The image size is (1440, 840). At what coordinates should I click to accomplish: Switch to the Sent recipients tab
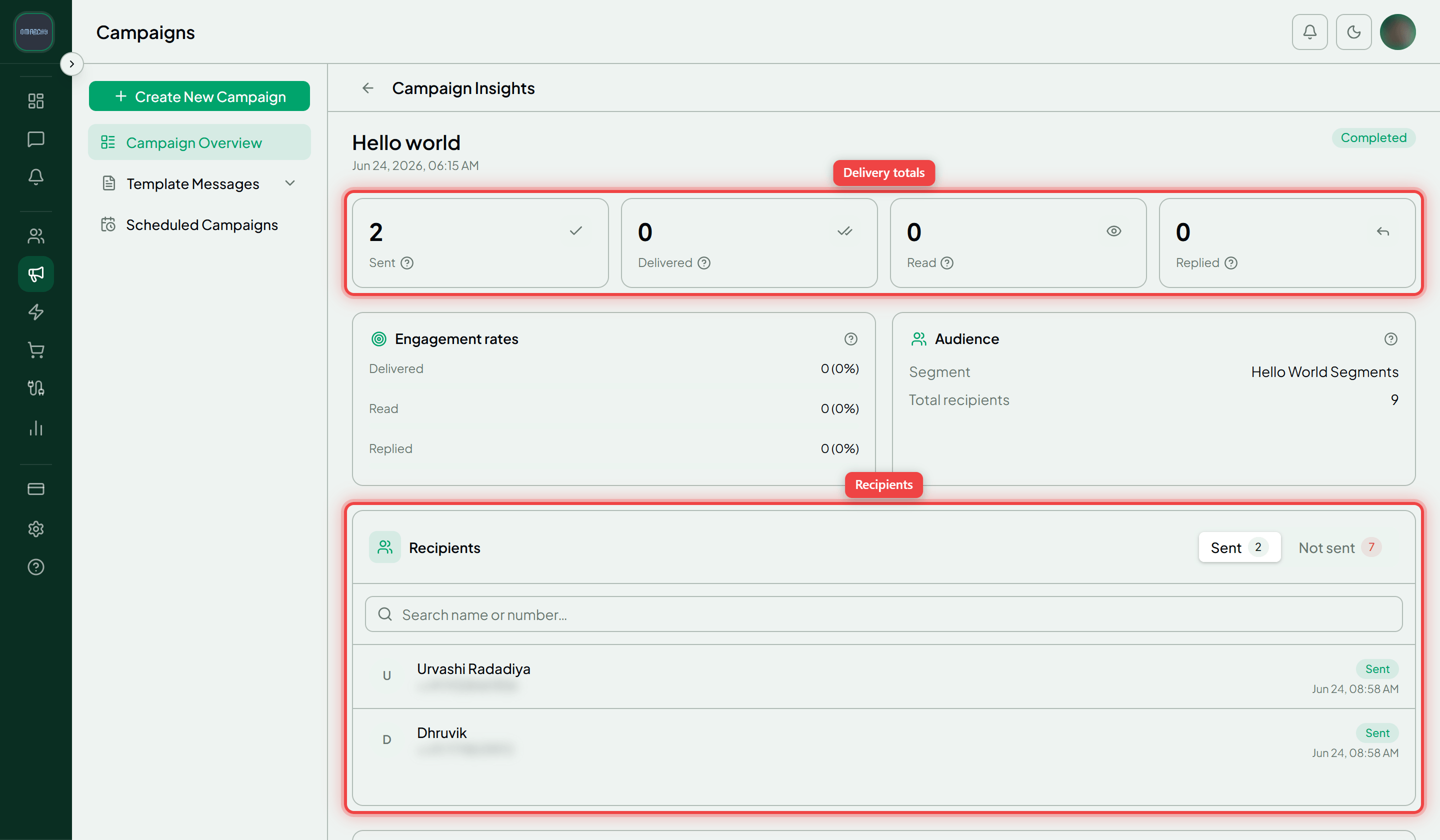point(1239,547)
